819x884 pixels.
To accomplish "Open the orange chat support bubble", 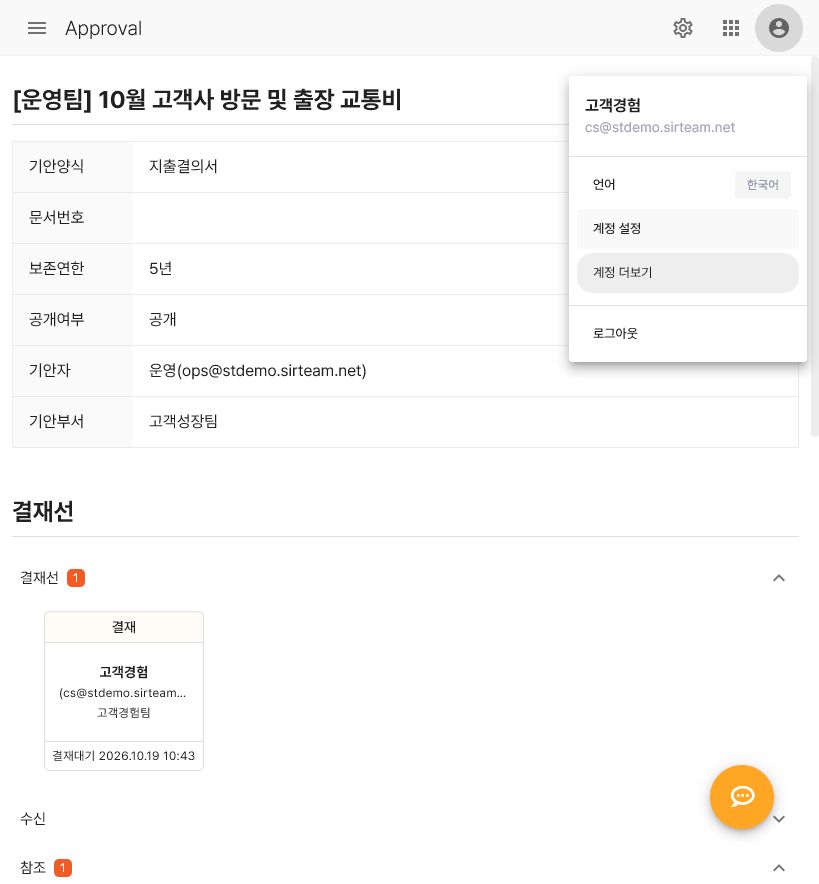I will pyautogui.click(x=742, y=796).
